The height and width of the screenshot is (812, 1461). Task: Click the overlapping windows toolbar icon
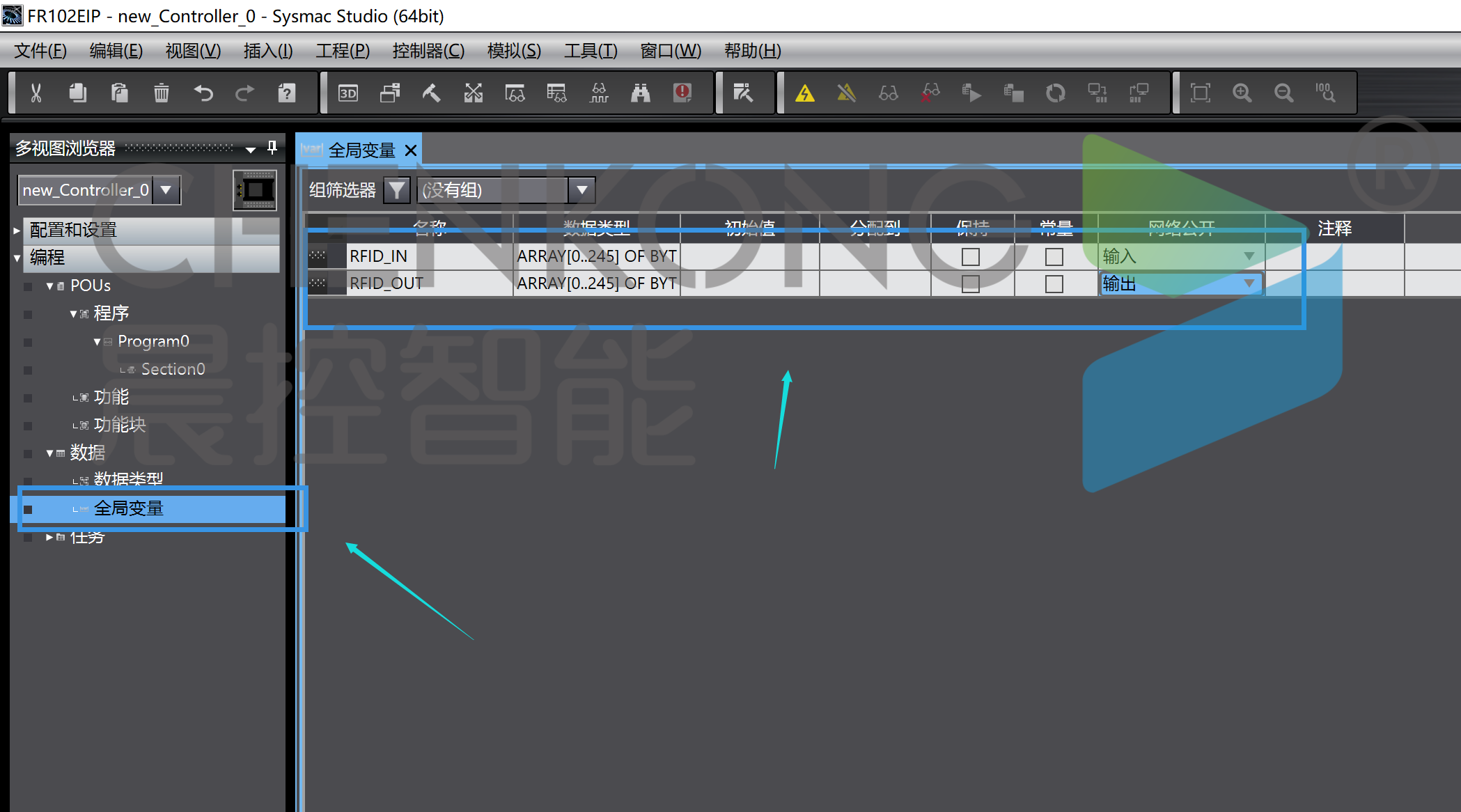click(x=390, y=93)
